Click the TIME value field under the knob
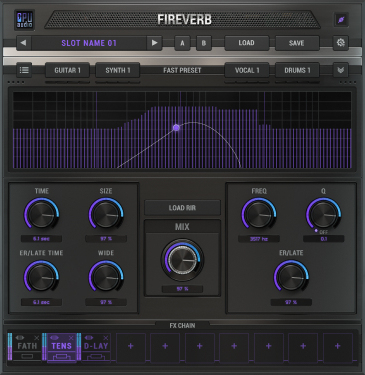This screenshot has height=375, width=365. (x=41, y=239)
